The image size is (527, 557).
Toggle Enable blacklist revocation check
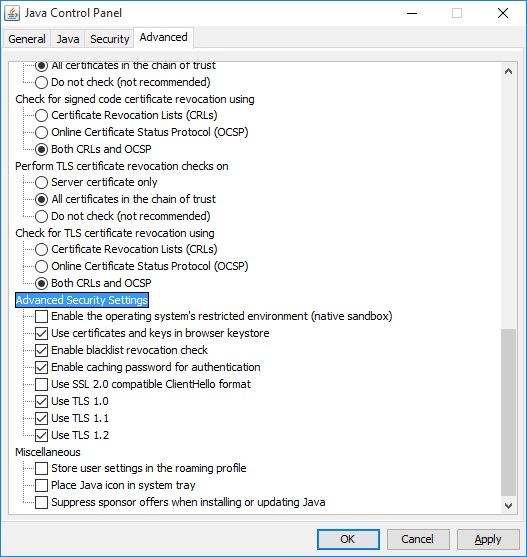[x=42, y=350]
